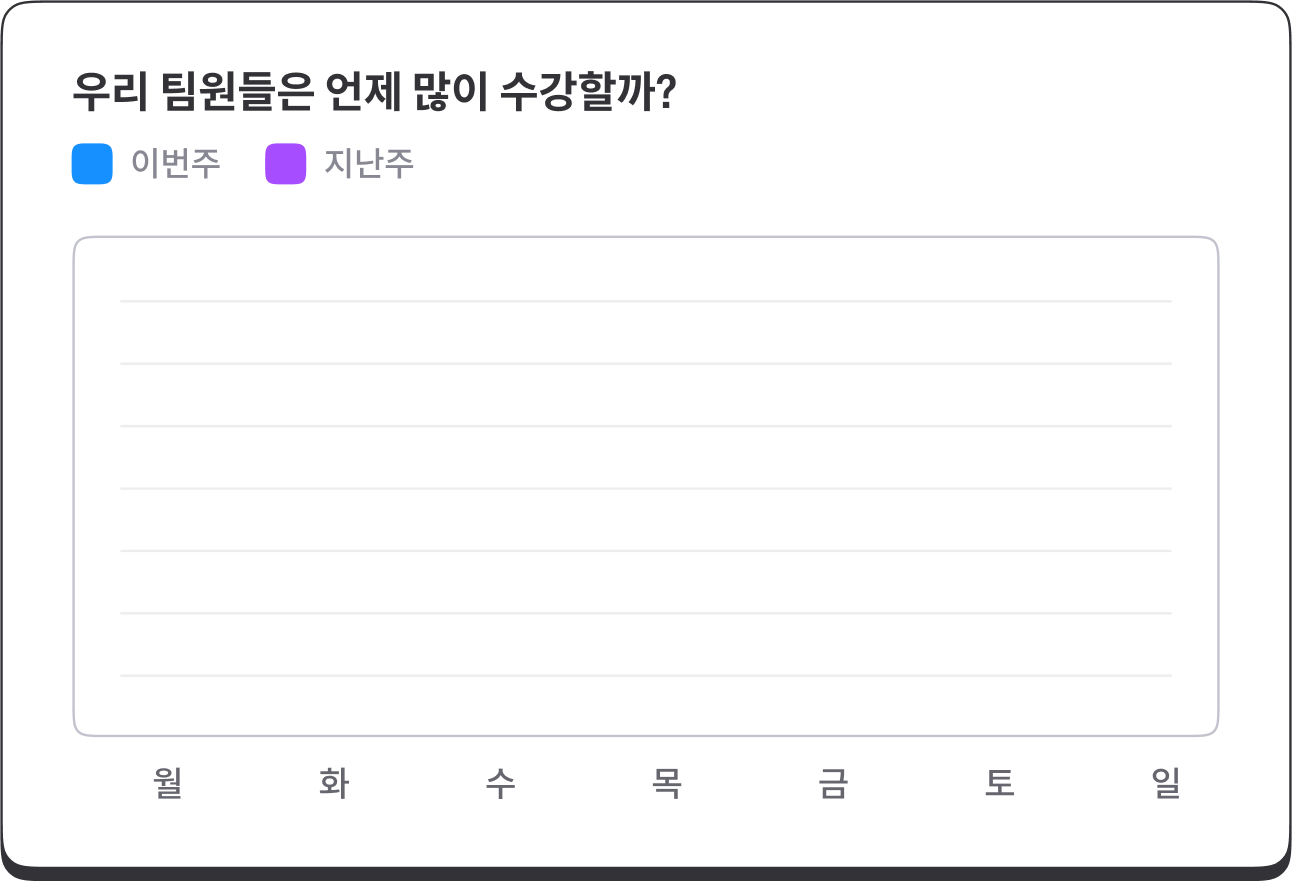Choose the 토 day label

pyautogui.click(x=999, y=783)
